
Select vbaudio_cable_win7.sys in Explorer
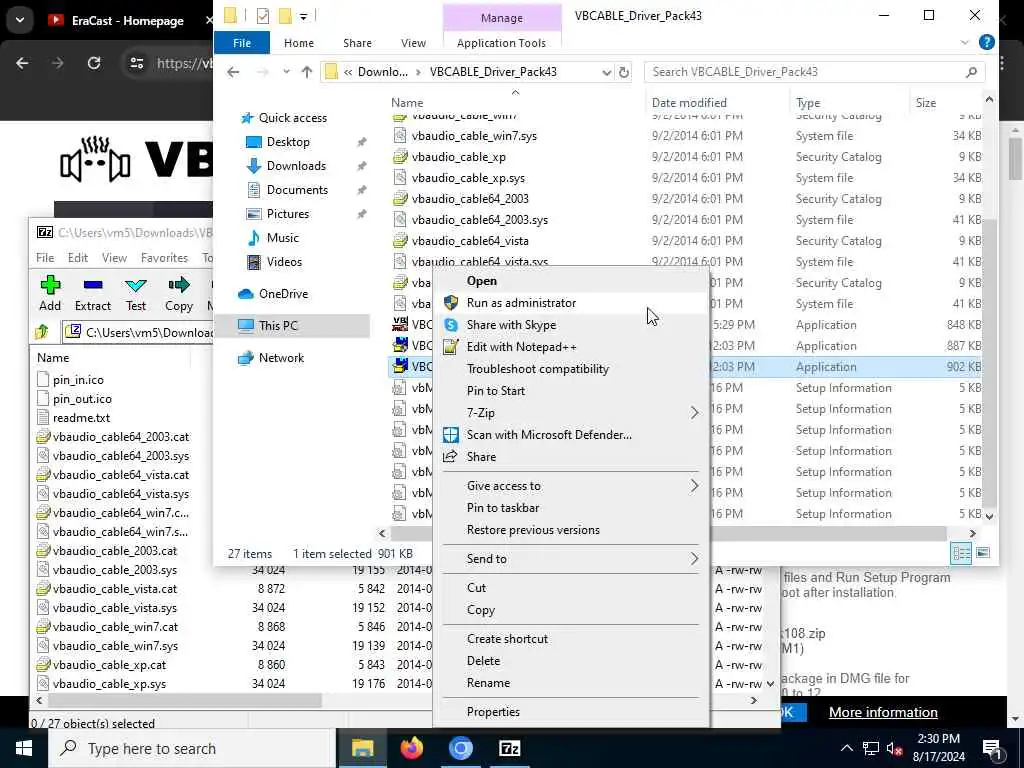point(474,136)
